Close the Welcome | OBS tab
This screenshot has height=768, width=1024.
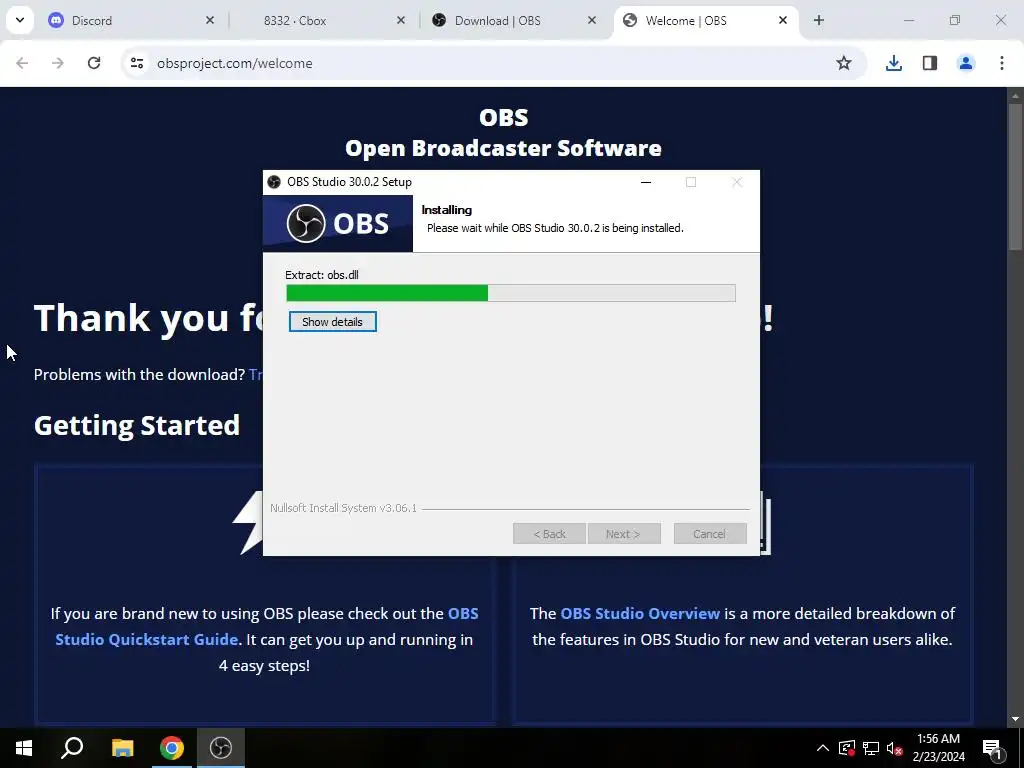pos(783,20)
